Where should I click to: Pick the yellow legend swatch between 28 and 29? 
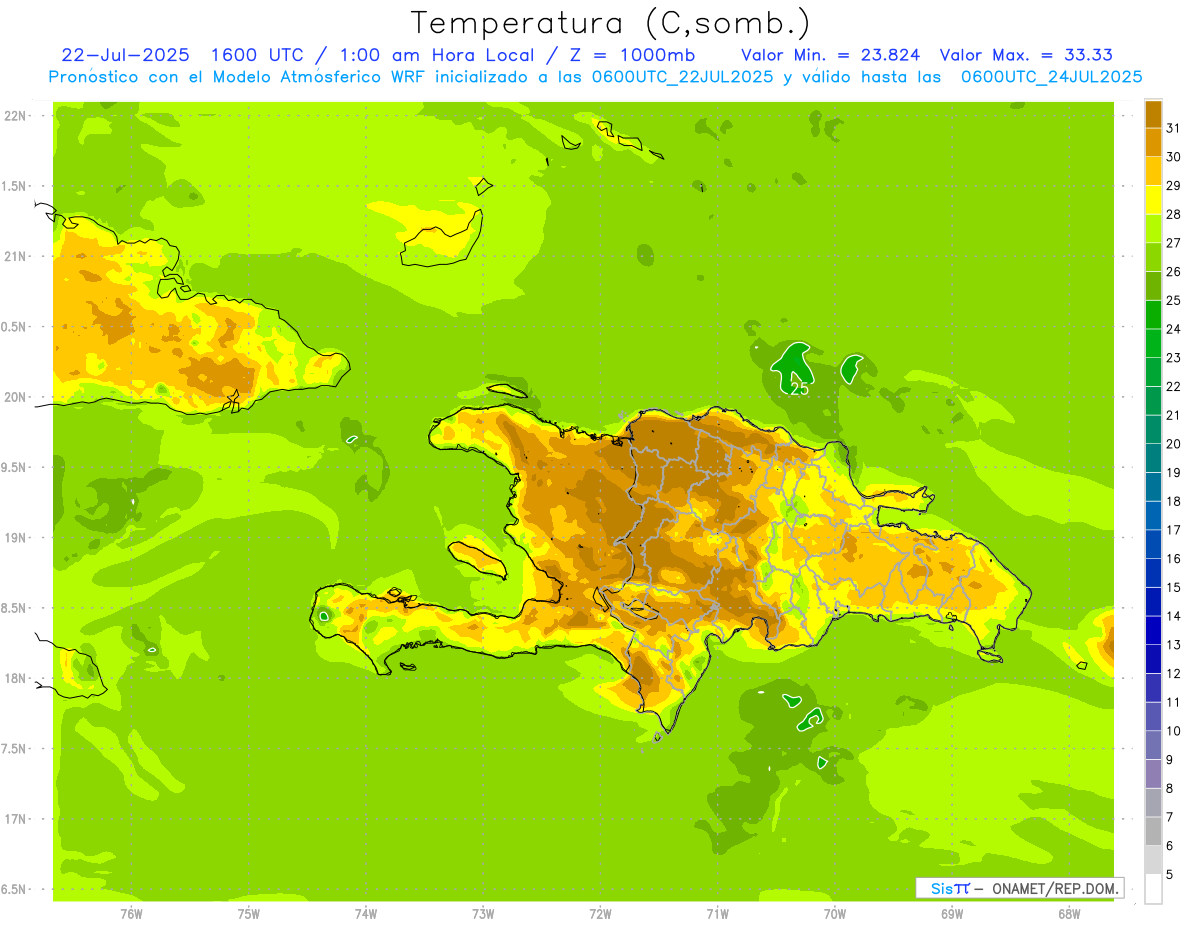[1153, 199]
